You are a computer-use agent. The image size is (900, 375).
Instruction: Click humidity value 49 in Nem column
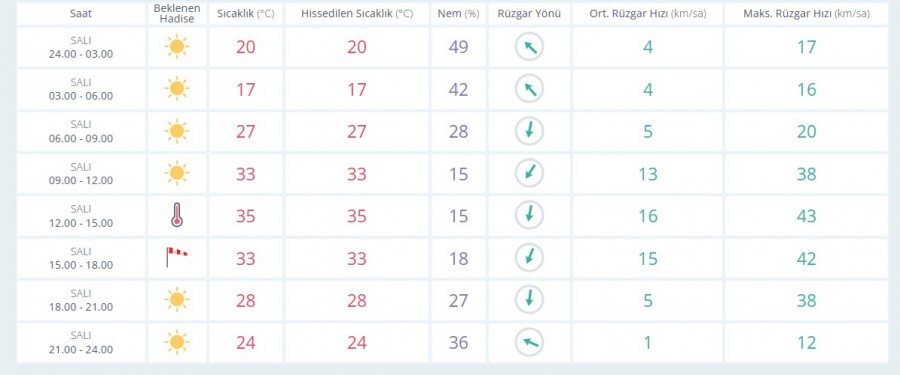click(x=459, y=47)
